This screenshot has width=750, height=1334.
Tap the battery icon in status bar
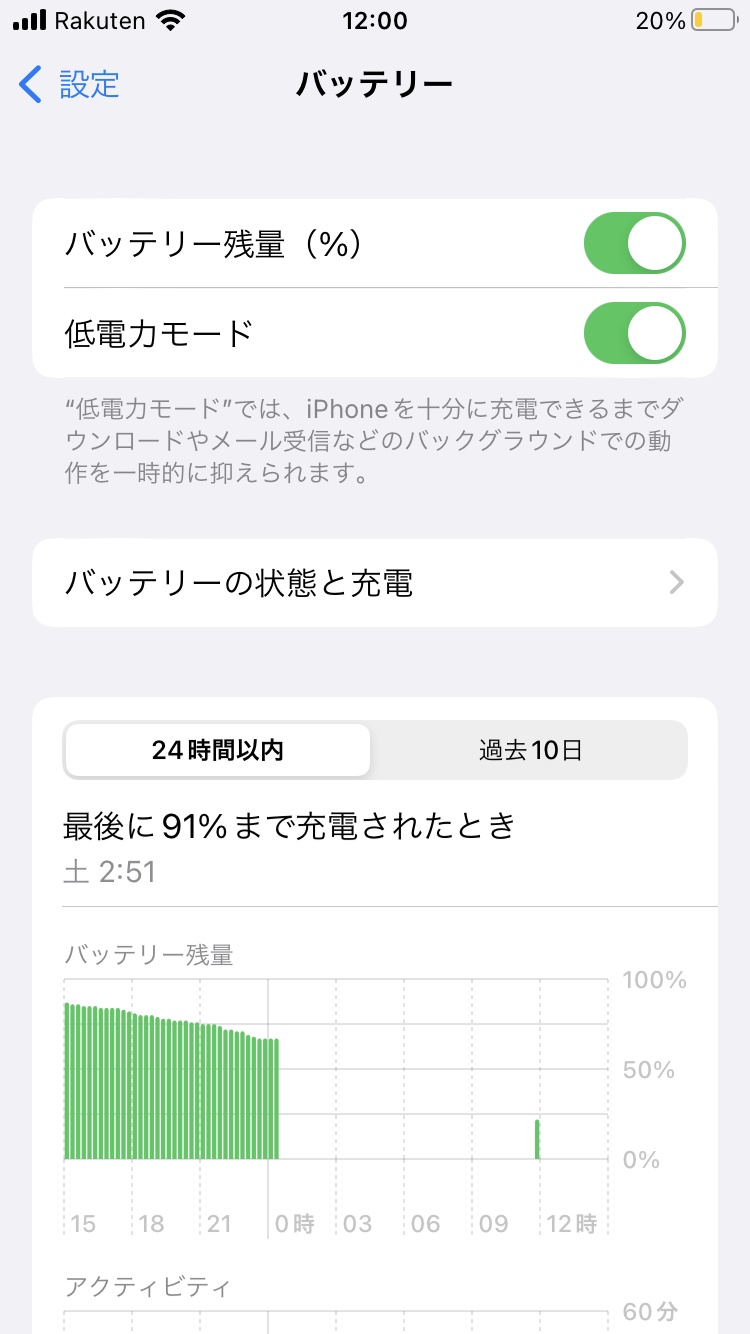coord(713,21)
